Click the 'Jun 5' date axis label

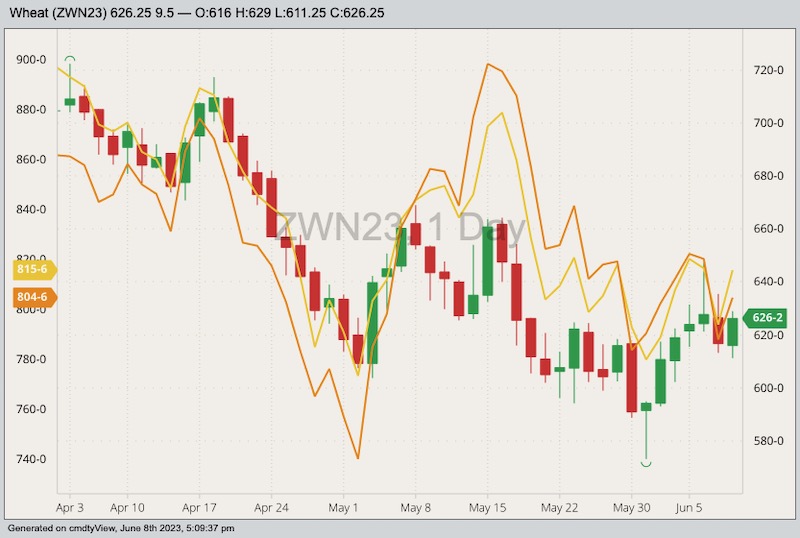tap(689, 508)
